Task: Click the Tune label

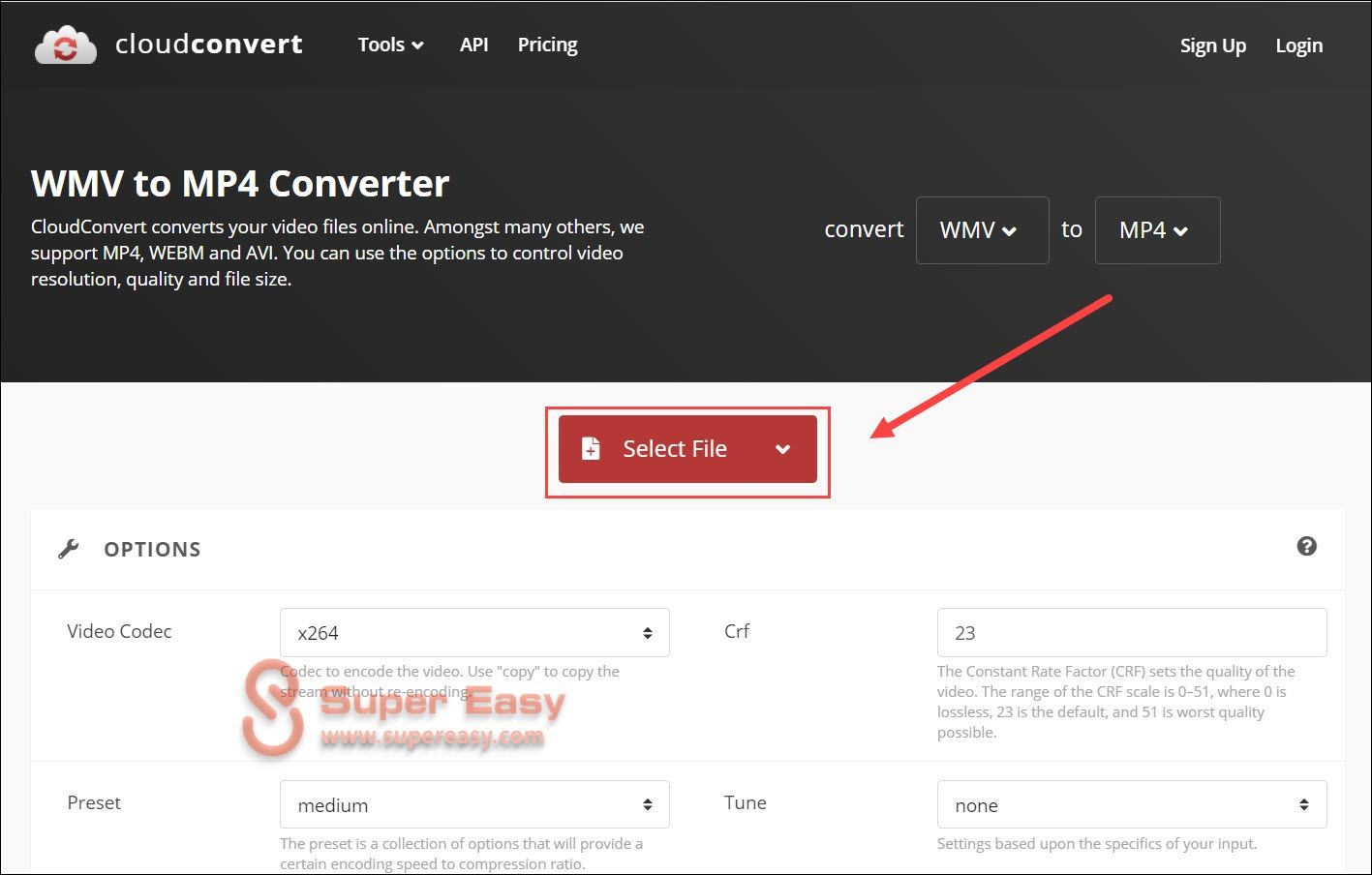Action: pyautogui.click(x=746, y=802)
